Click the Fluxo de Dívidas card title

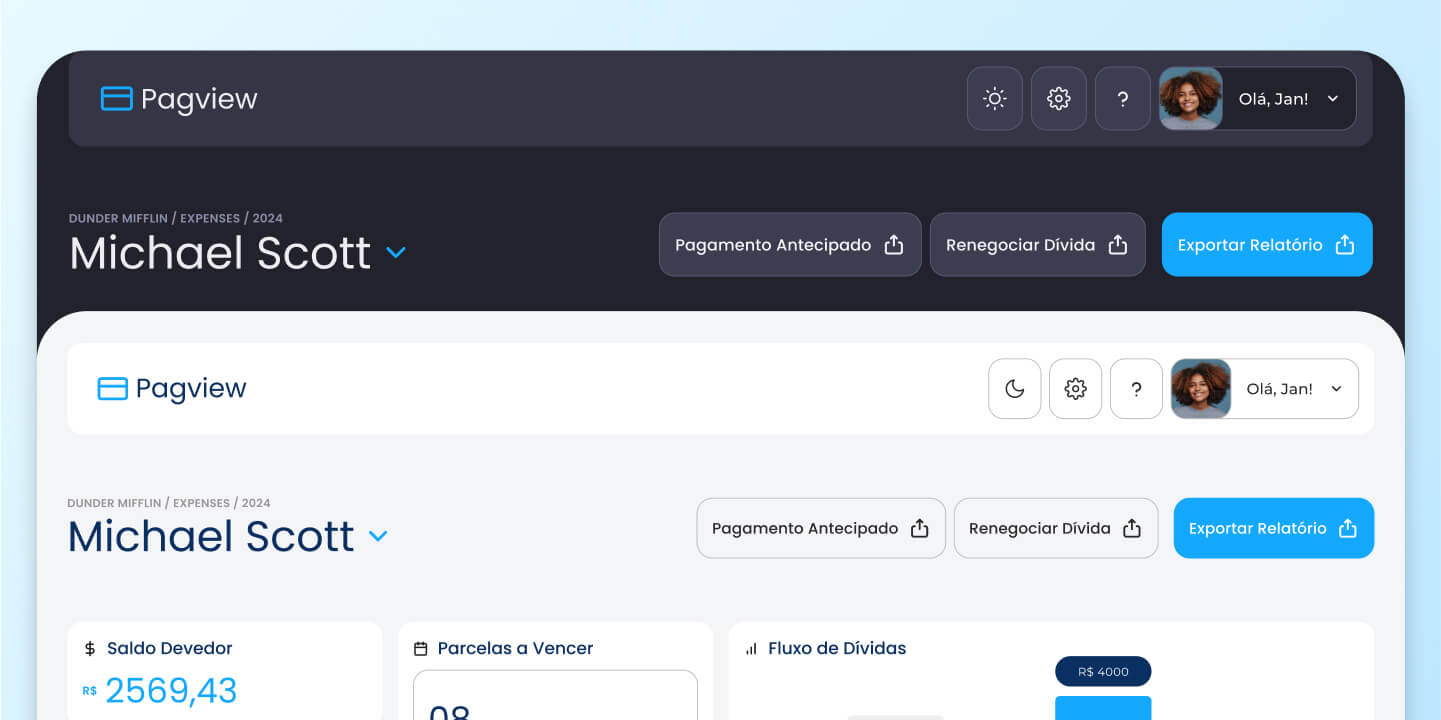(837, 648)
